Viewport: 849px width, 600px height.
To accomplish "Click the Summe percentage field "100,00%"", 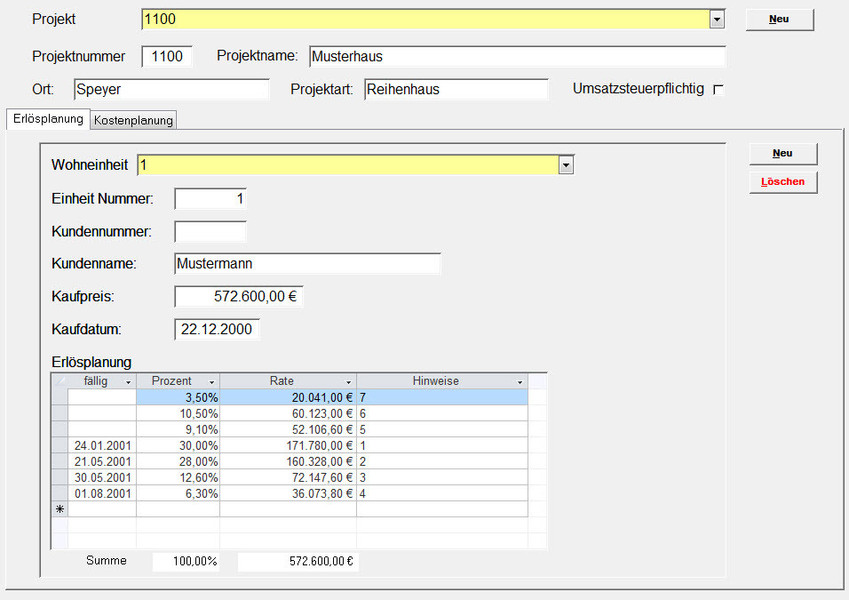I will tap(186, 562).
